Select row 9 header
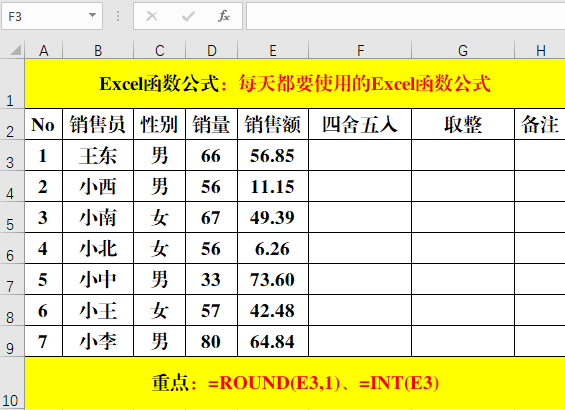The width and height of the screenshot is (565, 410). coord(12,341)
